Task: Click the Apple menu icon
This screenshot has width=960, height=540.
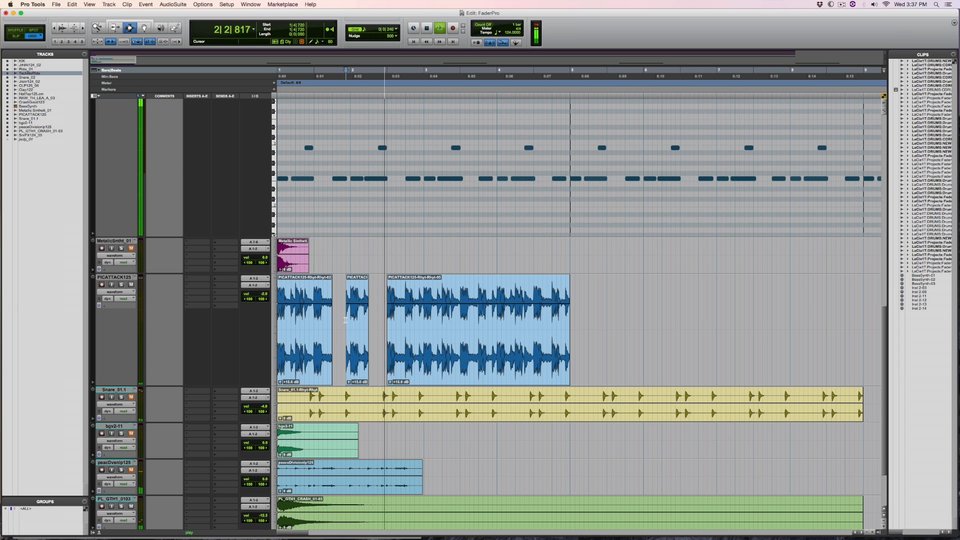Action: click(x=10, y=4)
